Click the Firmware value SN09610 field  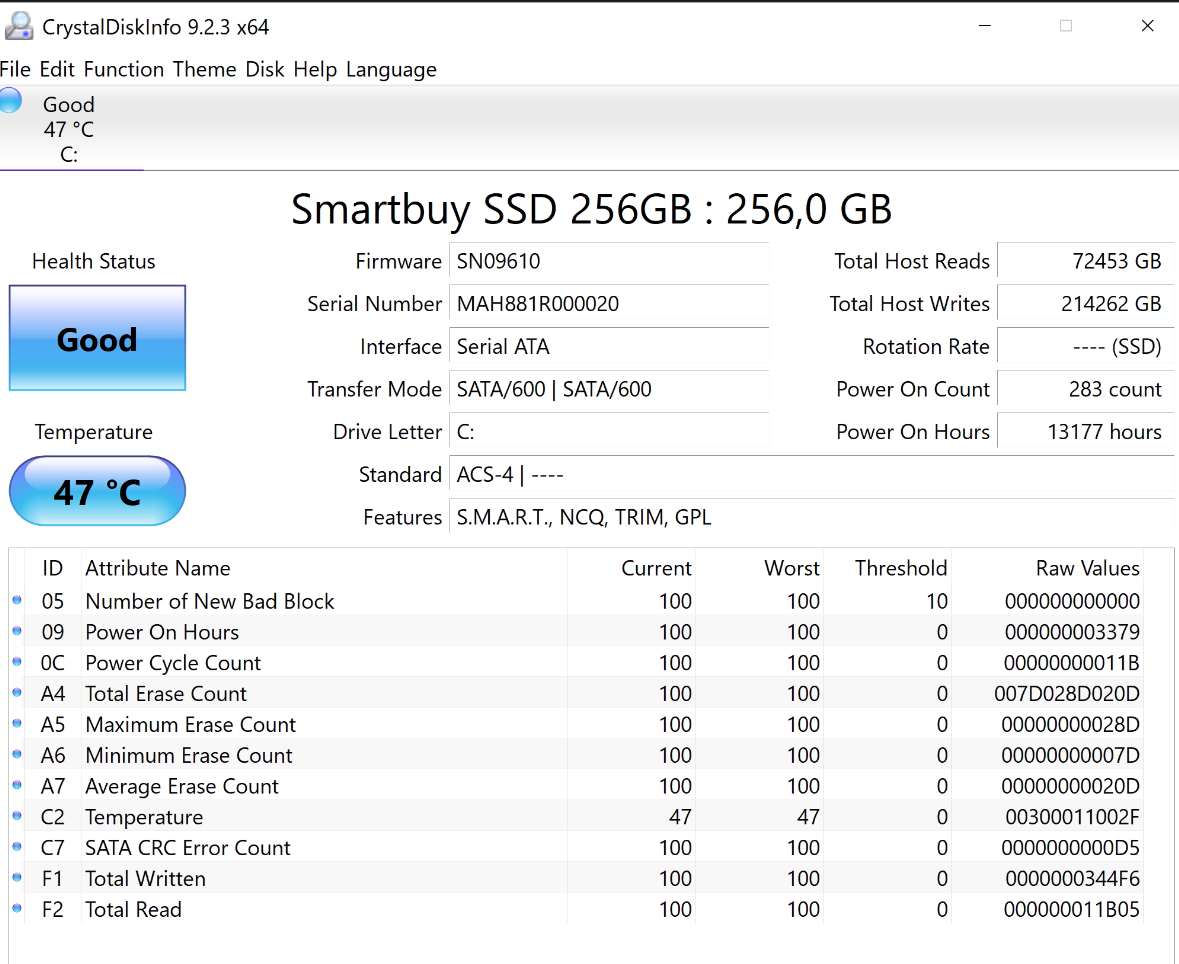pos(608,261)
